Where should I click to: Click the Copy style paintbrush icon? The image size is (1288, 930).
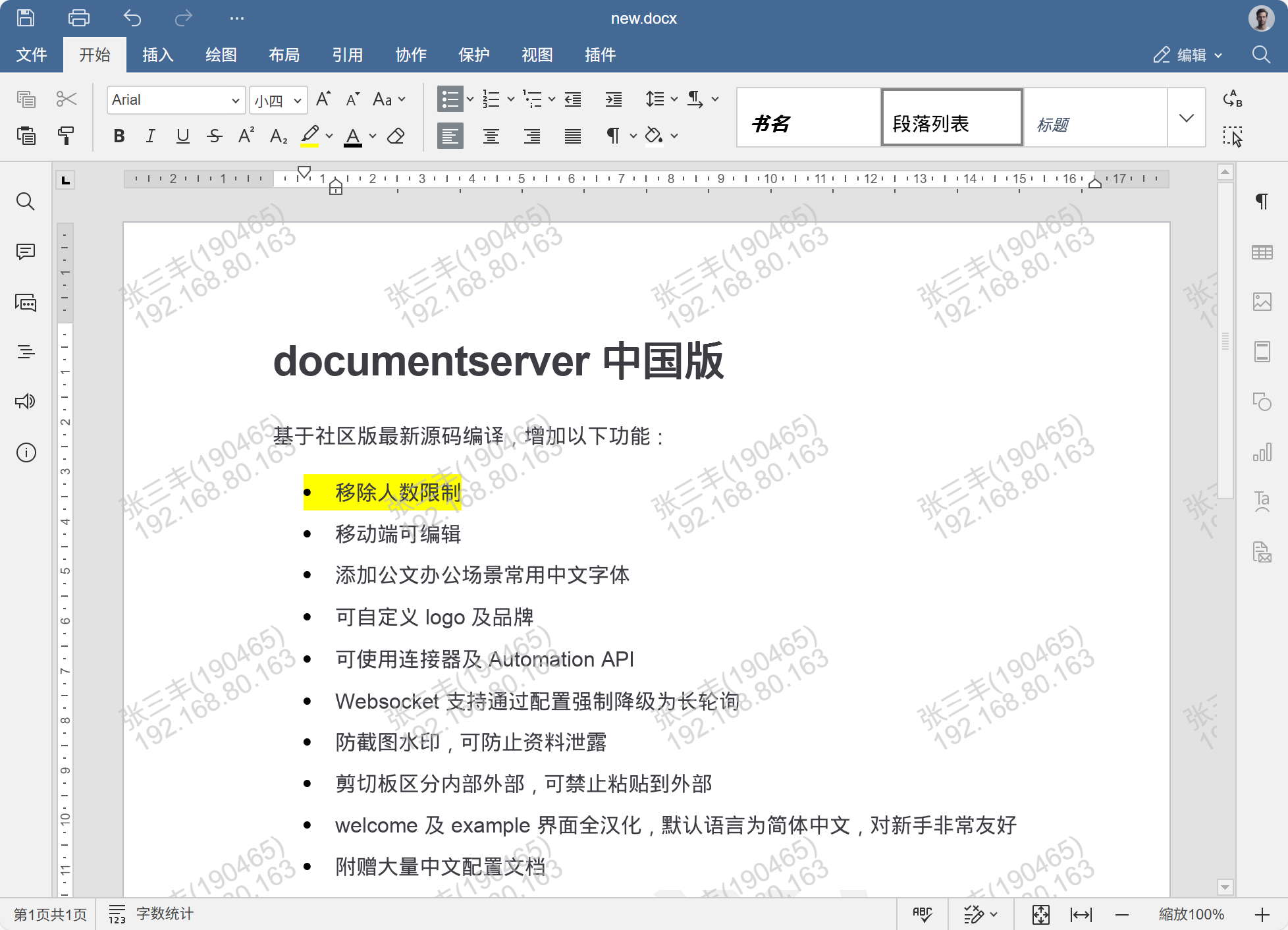point(66,136)
